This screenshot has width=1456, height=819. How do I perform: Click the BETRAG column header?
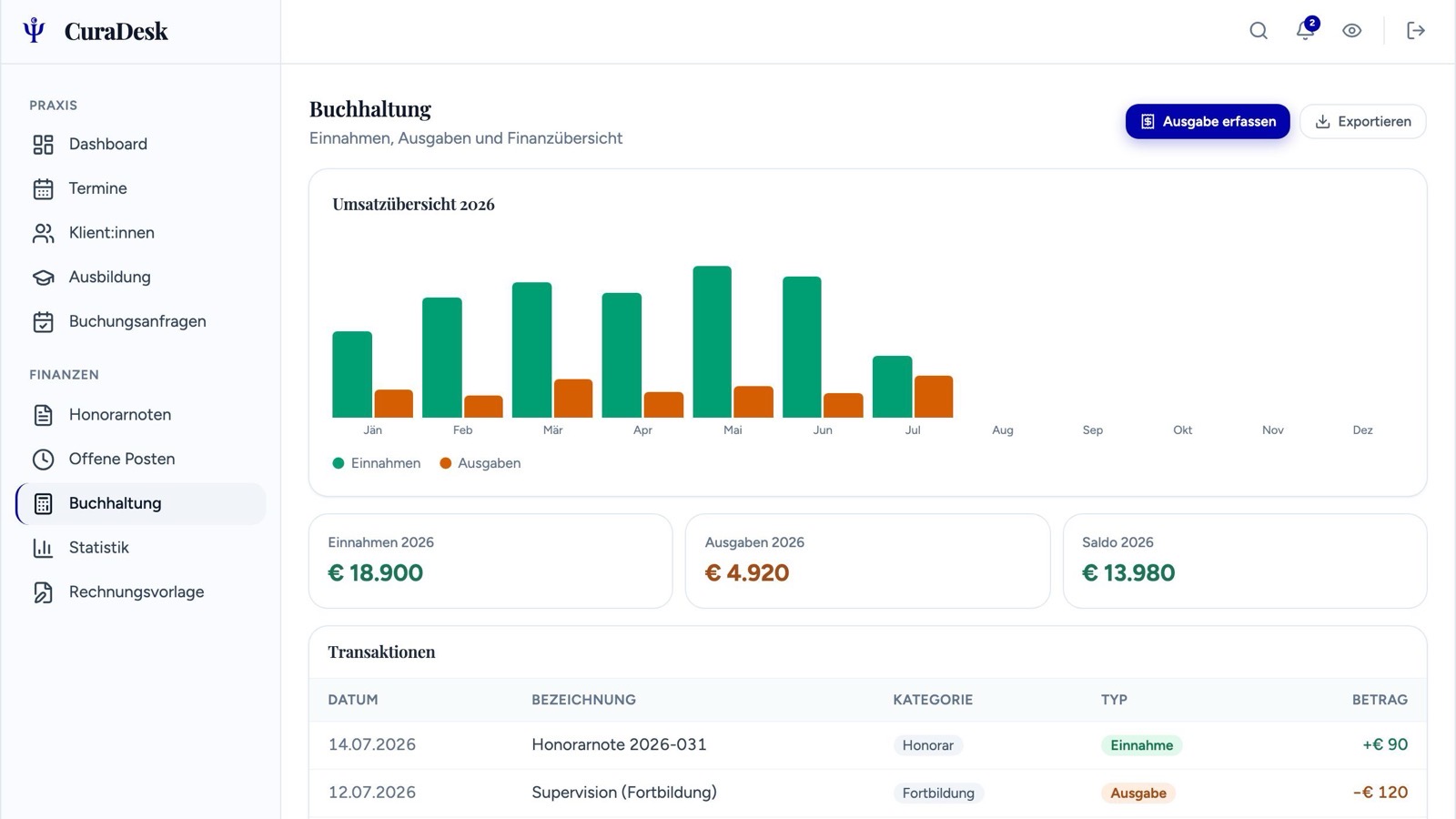(x=1380, y=700)
